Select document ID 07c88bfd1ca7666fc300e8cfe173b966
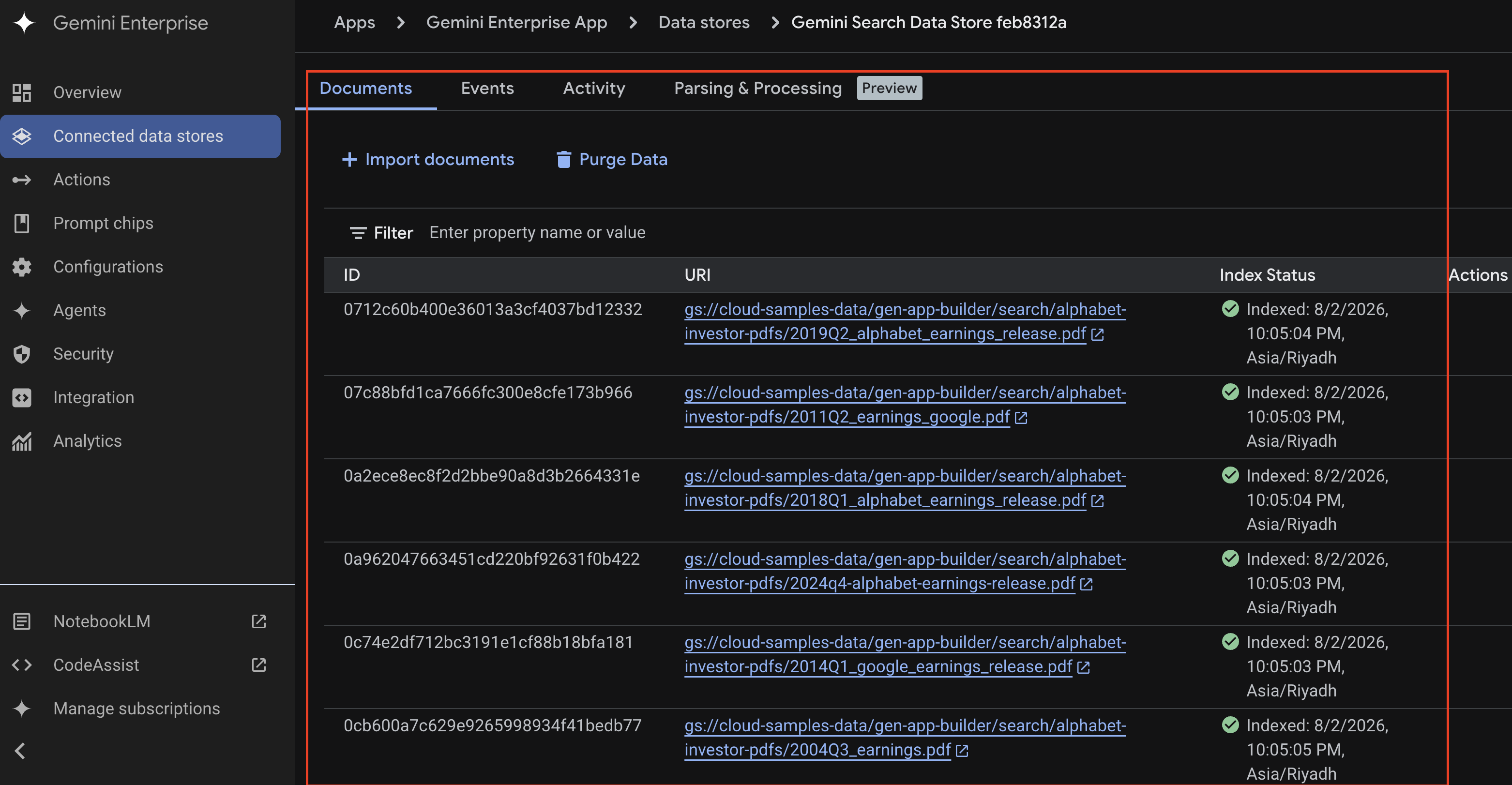The width and height of the screenshot is (1512, 785). [488, 393]
